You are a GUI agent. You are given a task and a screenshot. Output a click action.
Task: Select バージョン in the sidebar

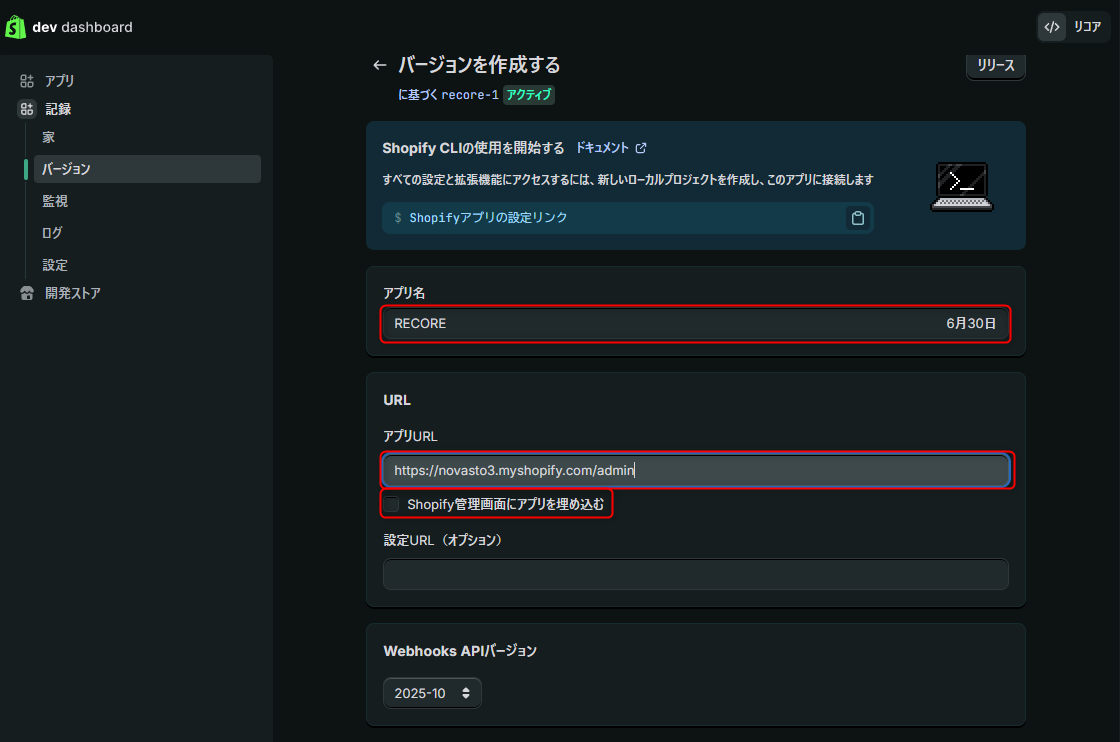[147, 169]
